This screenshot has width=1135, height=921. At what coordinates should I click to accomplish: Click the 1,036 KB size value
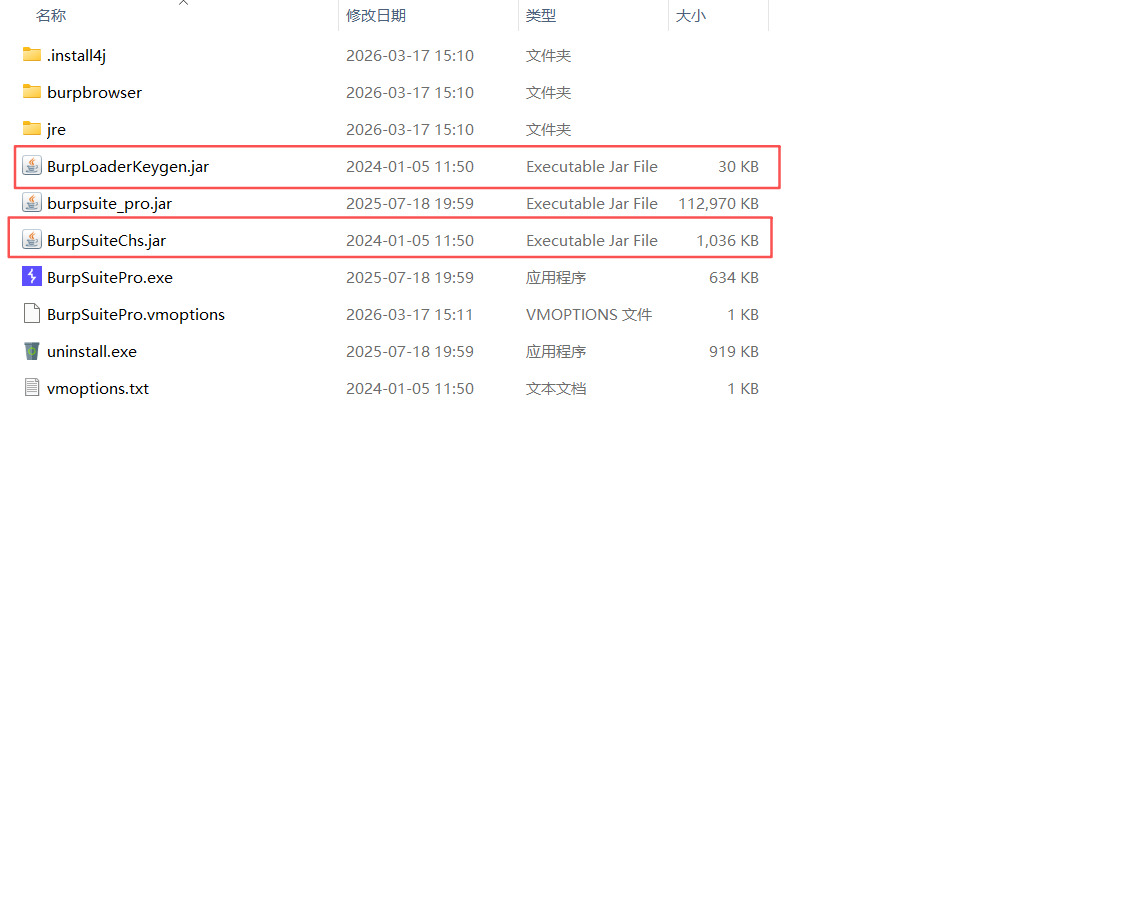point(727,240)
